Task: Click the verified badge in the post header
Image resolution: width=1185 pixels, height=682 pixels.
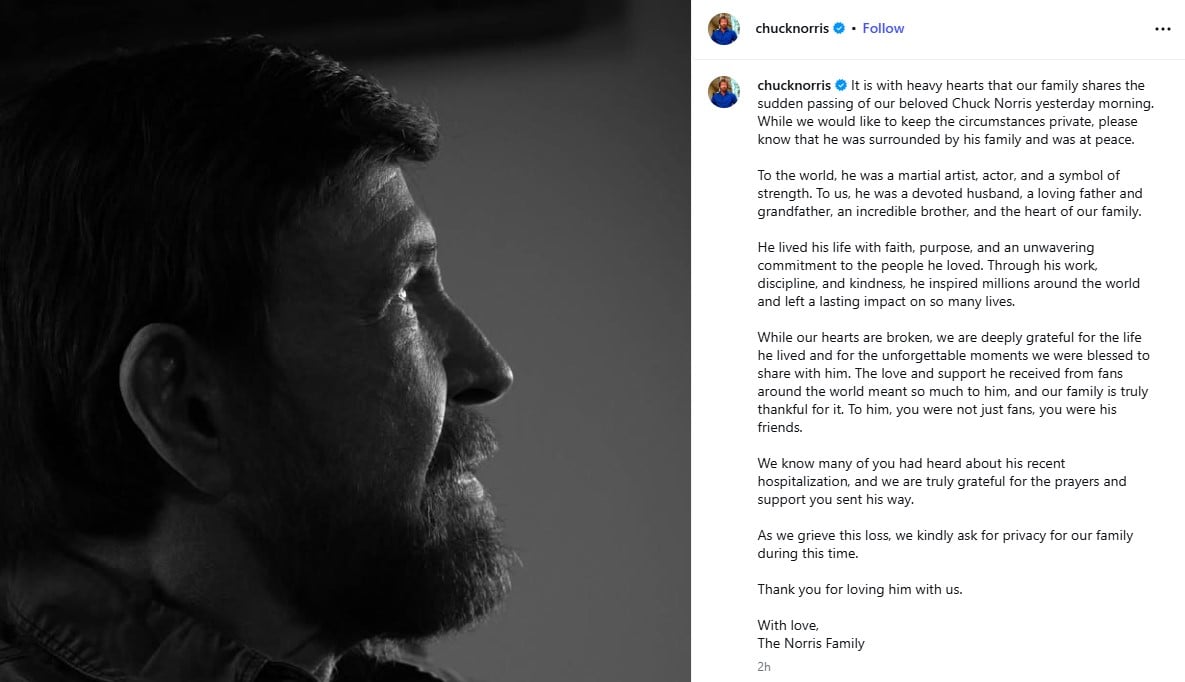Action: pos(840,29)
